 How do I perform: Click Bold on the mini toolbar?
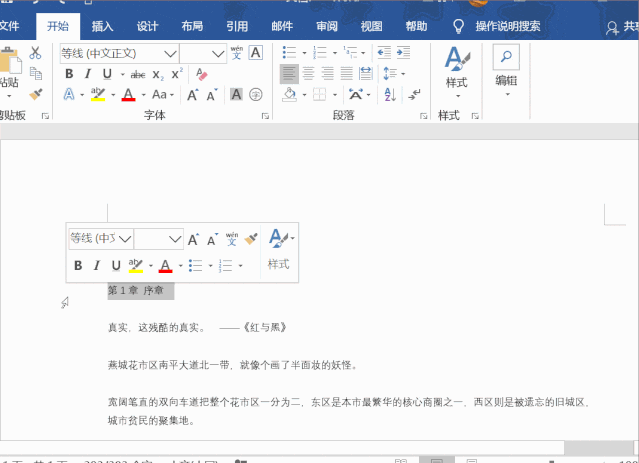[x=78, y=265]
